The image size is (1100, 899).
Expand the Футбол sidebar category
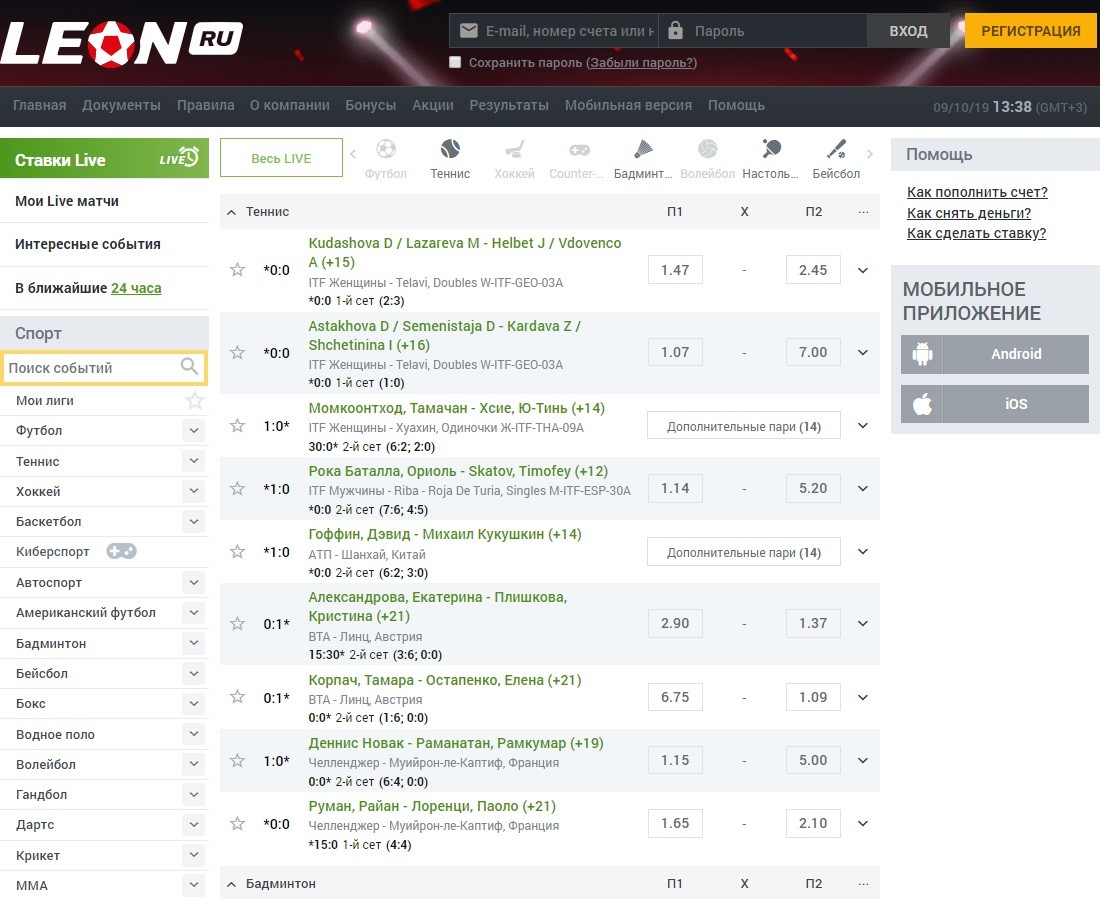pyautogui.click(x=194, y=430)
